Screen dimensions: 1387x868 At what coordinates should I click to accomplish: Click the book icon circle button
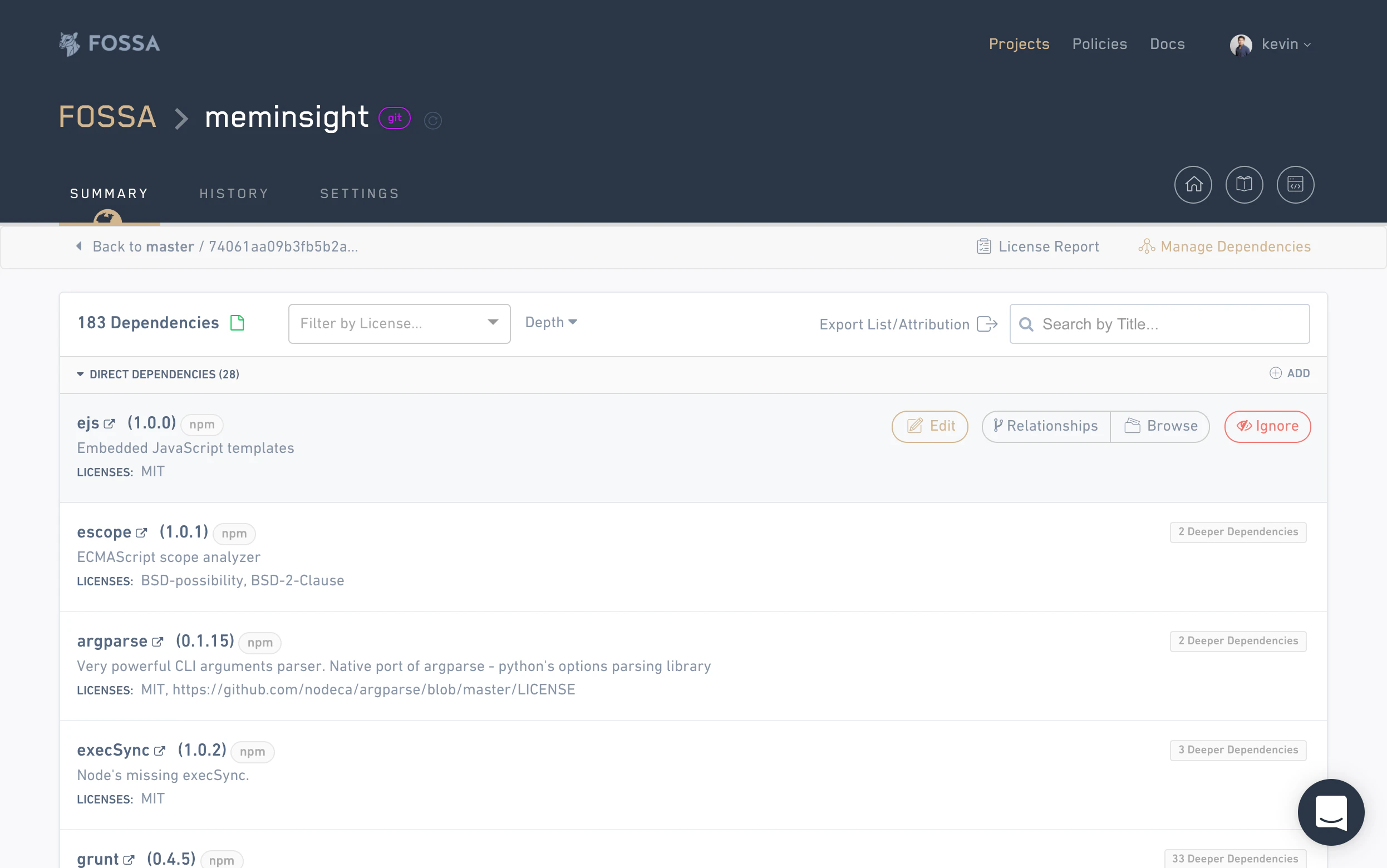tap(1244, 185)
